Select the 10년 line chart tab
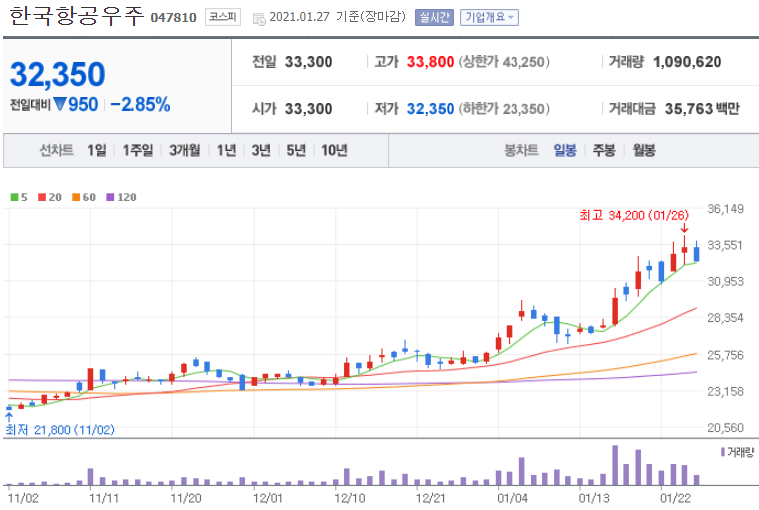The height and width of the screenshot is (510, 759). (334, 150)
